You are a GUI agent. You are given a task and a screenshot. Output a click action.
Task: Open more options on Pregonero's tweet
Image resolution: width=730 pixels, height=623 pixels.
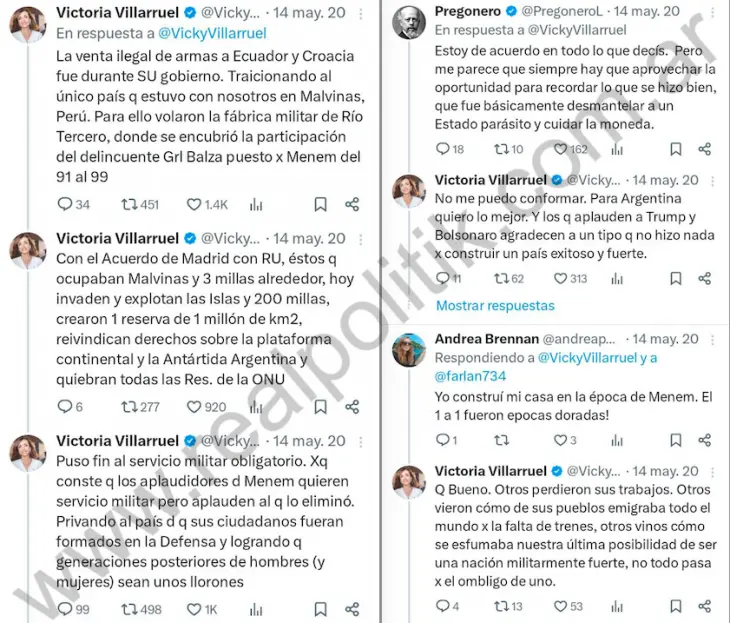coord(712,13)
